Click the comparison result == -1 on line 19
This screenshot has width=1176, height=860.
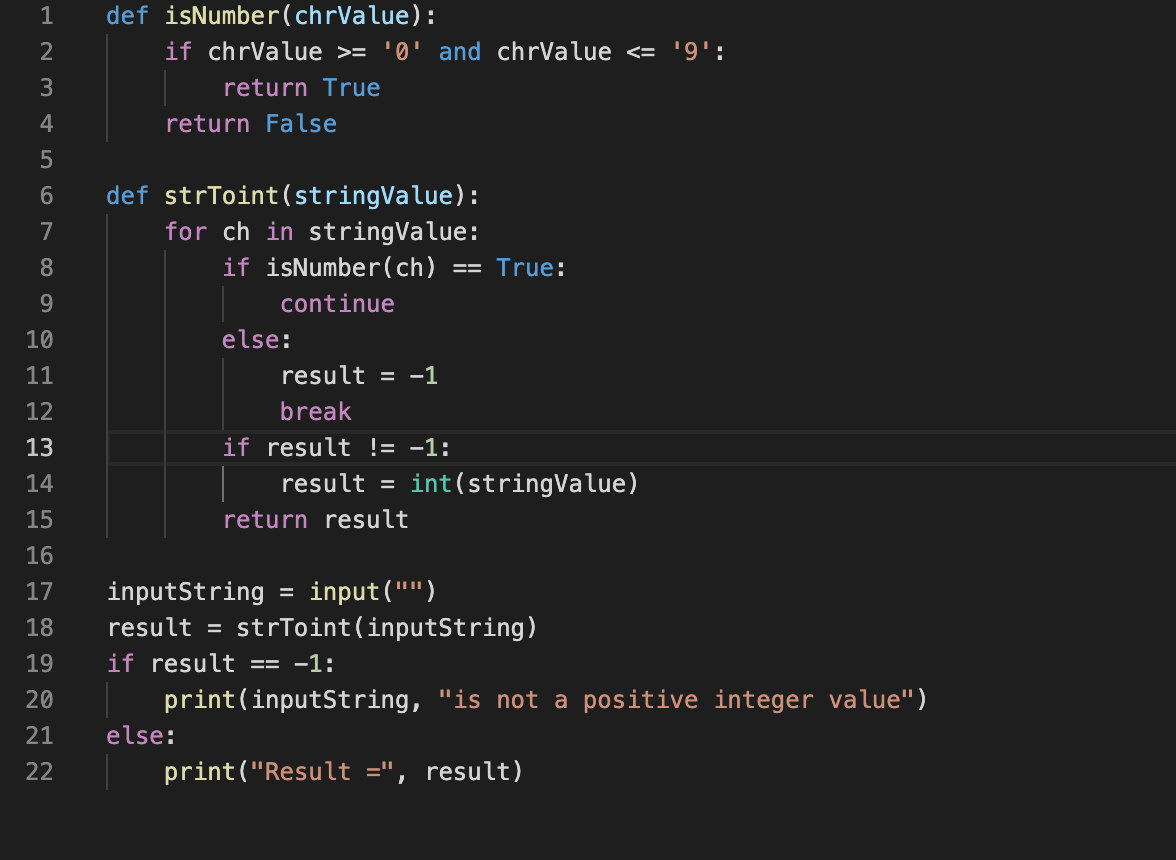coord(240,663)
